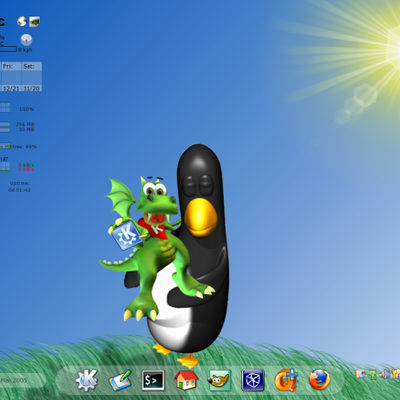Screen dimensions: 400x400
Task: Open the KDE K menu in the dock
Action: coord(87,380)
